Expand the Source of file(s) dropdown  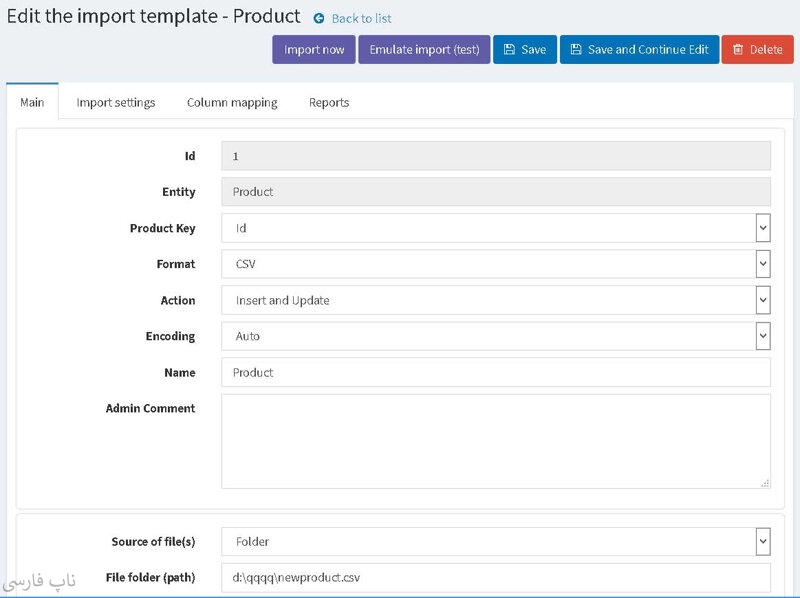click(x=496, y=542)
